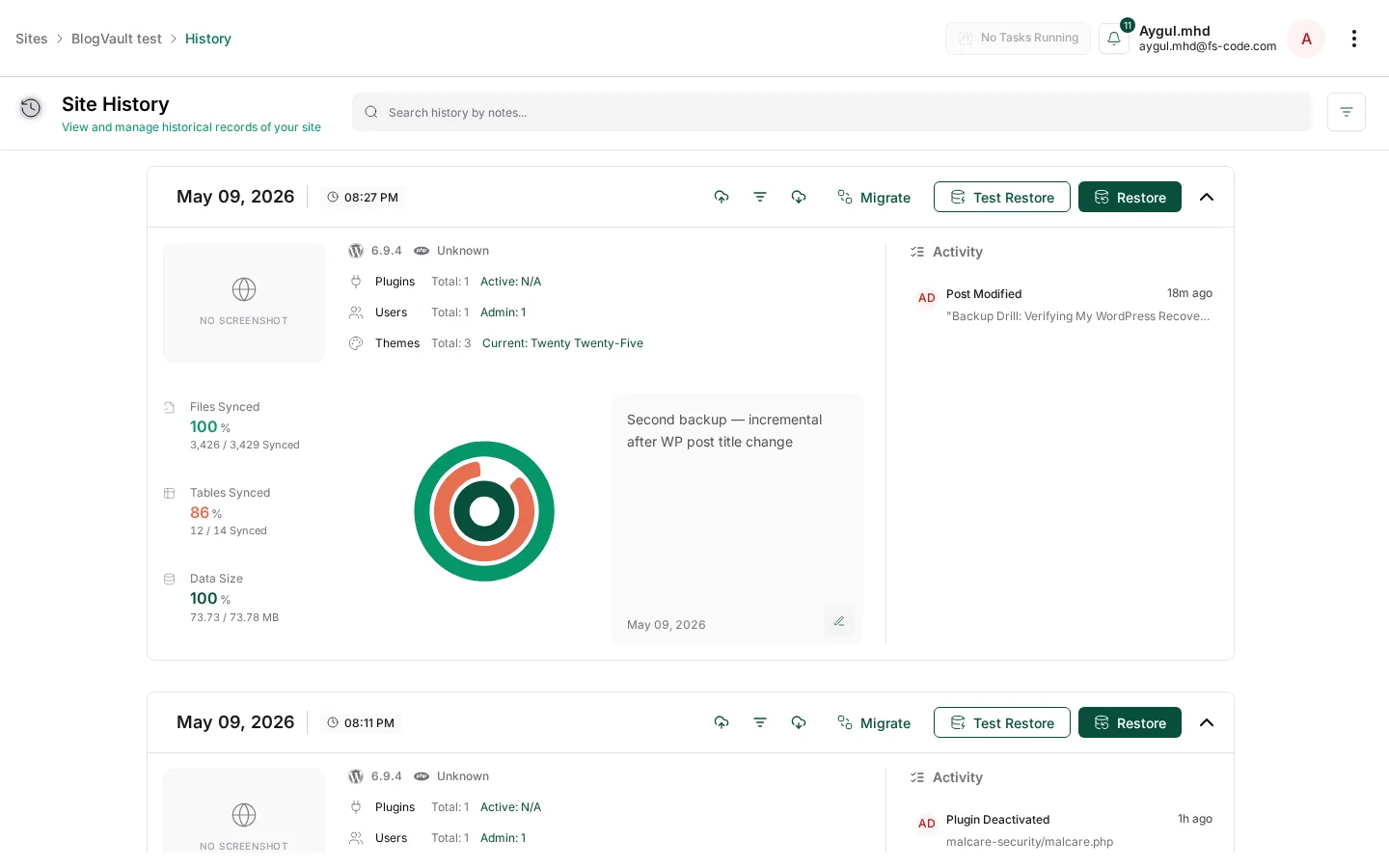
Task: Click the No Screenshot thumbnail in the 08:27 PM backup
Action: tap(244, 303)
